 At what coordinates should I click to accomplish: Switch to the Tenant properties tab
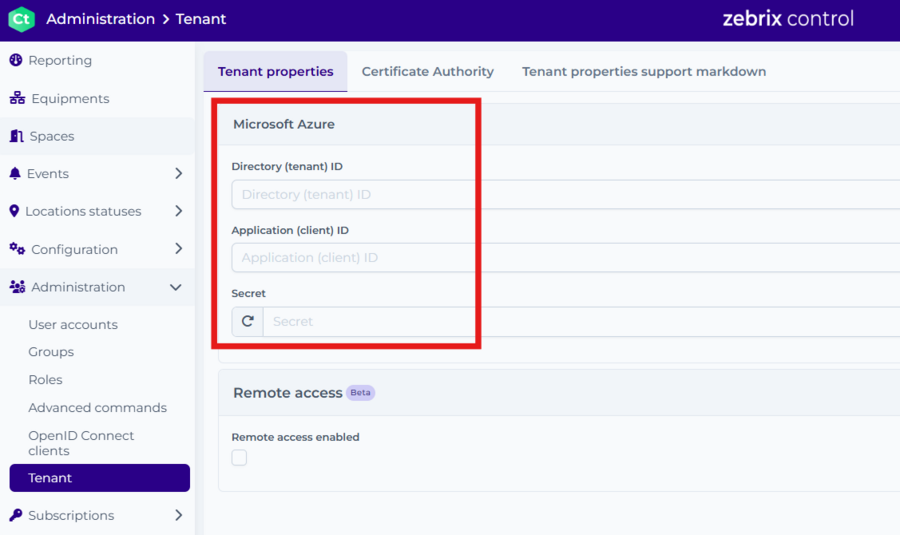pos(276,72)
